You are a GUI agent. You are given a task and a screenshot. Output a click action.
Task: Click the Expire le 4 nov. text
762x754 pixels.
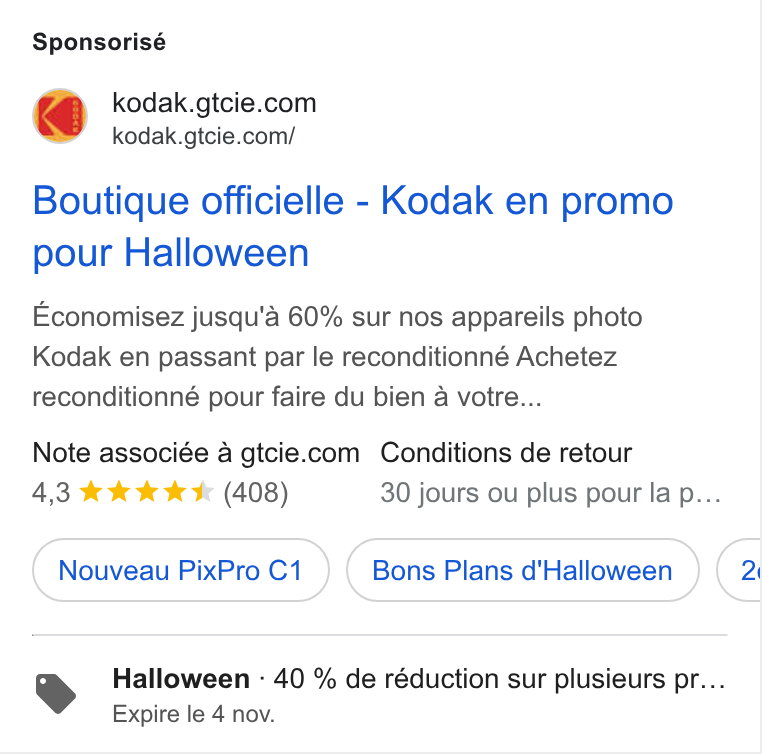pos(193,714)
